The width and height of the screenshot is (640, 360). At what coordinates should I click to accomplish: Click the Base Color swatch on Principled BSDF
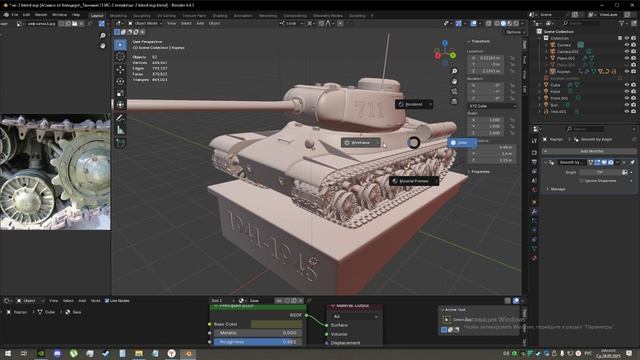click(x=276, y=324)
